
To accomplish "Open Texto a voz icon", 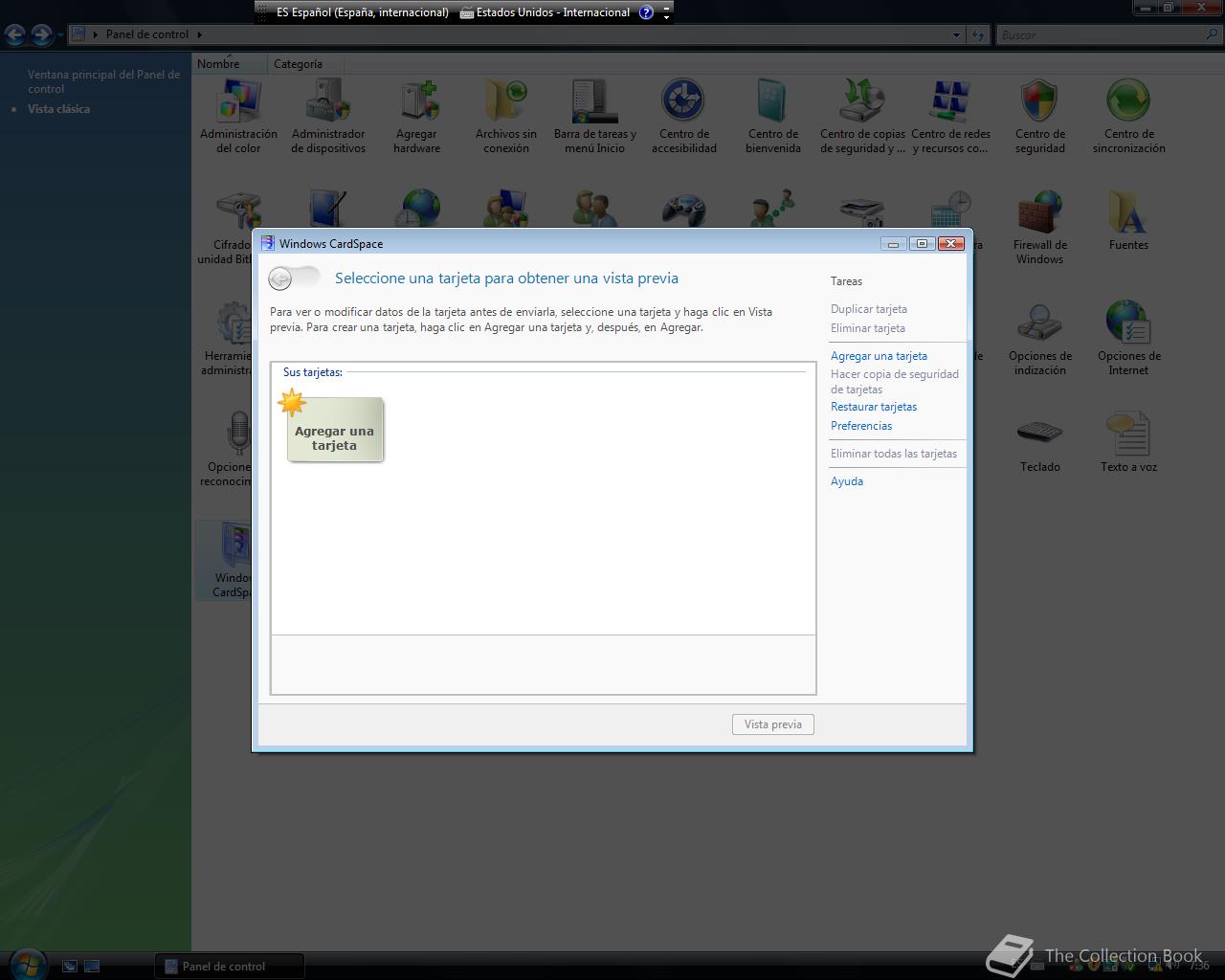I will click(x=1129, y=442).
